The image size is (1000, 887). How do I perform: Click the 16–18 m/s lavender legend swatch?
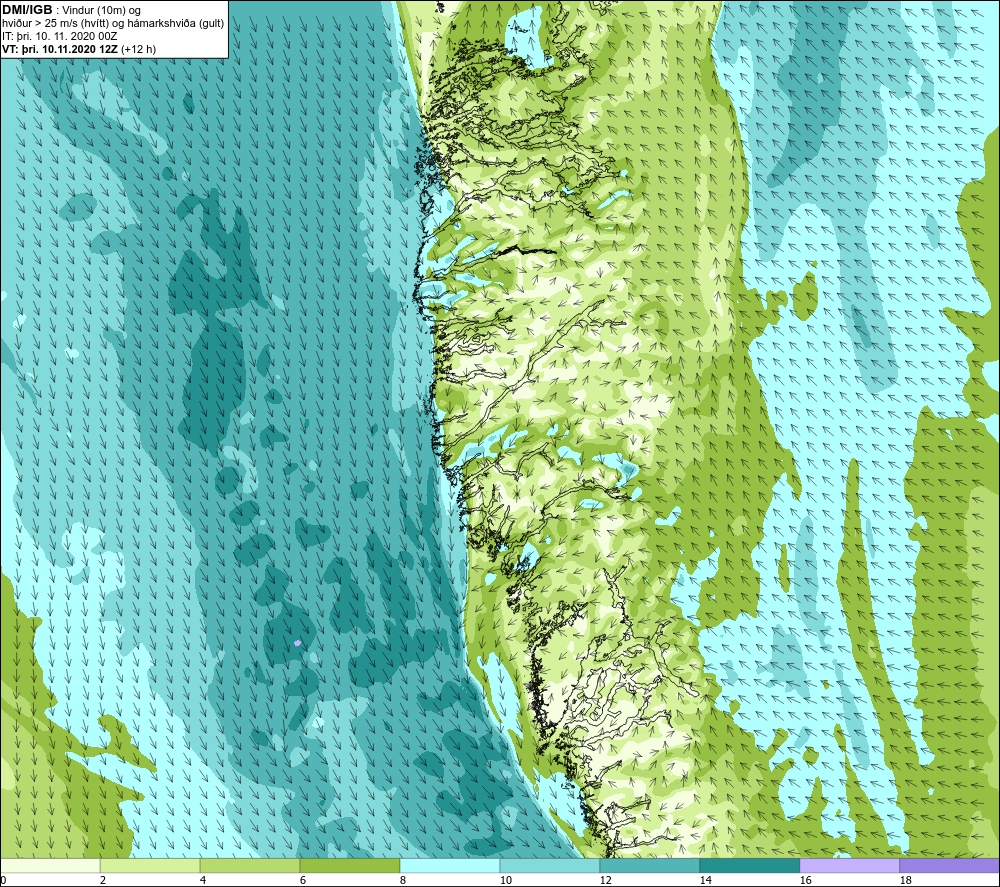tap(849, 866)
